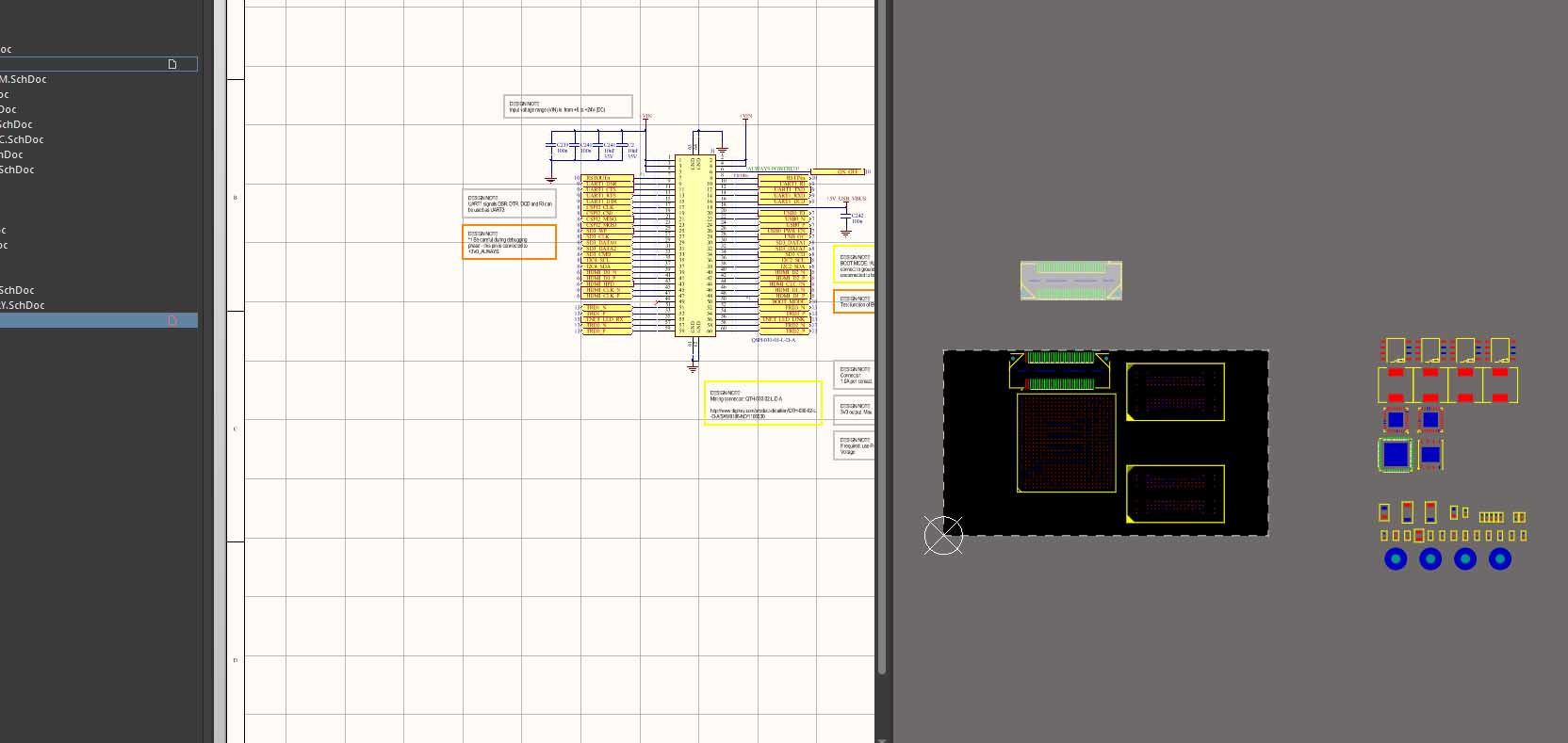The height and width of the screenshot is (743, 1568).
Task: Select the large square BGA footprint on the board
Action: point(1066,443)
